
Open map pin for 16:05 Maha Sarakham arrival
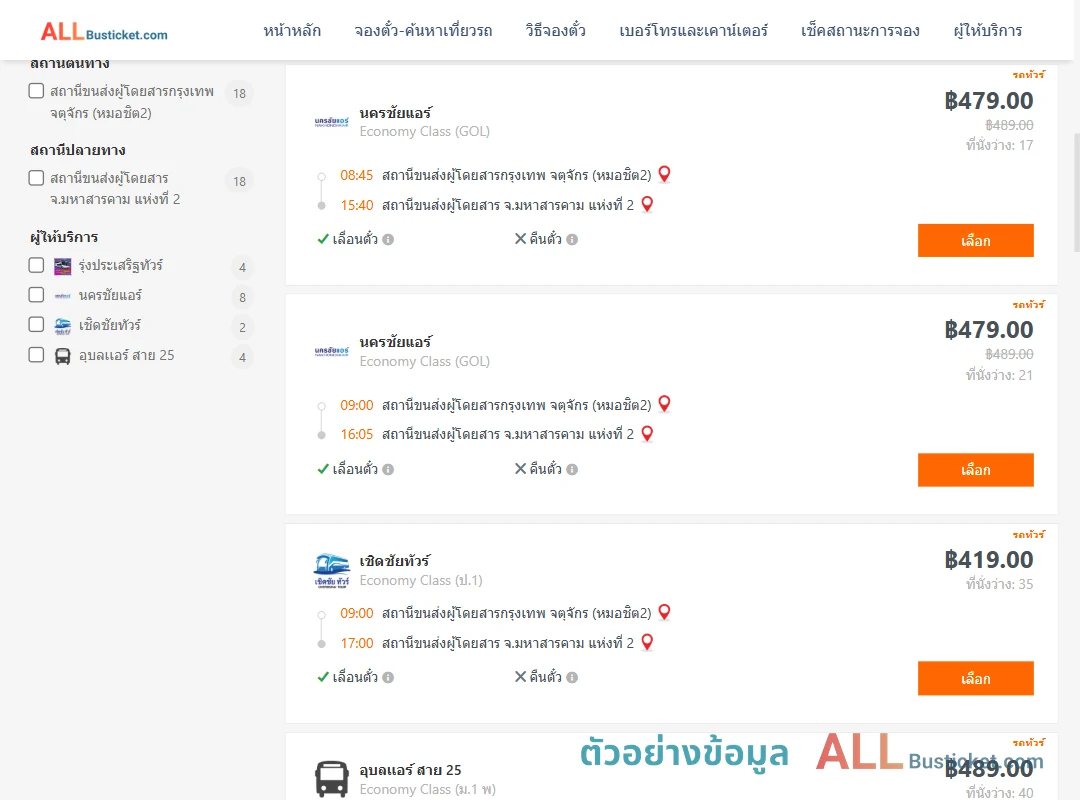[647, 433]
